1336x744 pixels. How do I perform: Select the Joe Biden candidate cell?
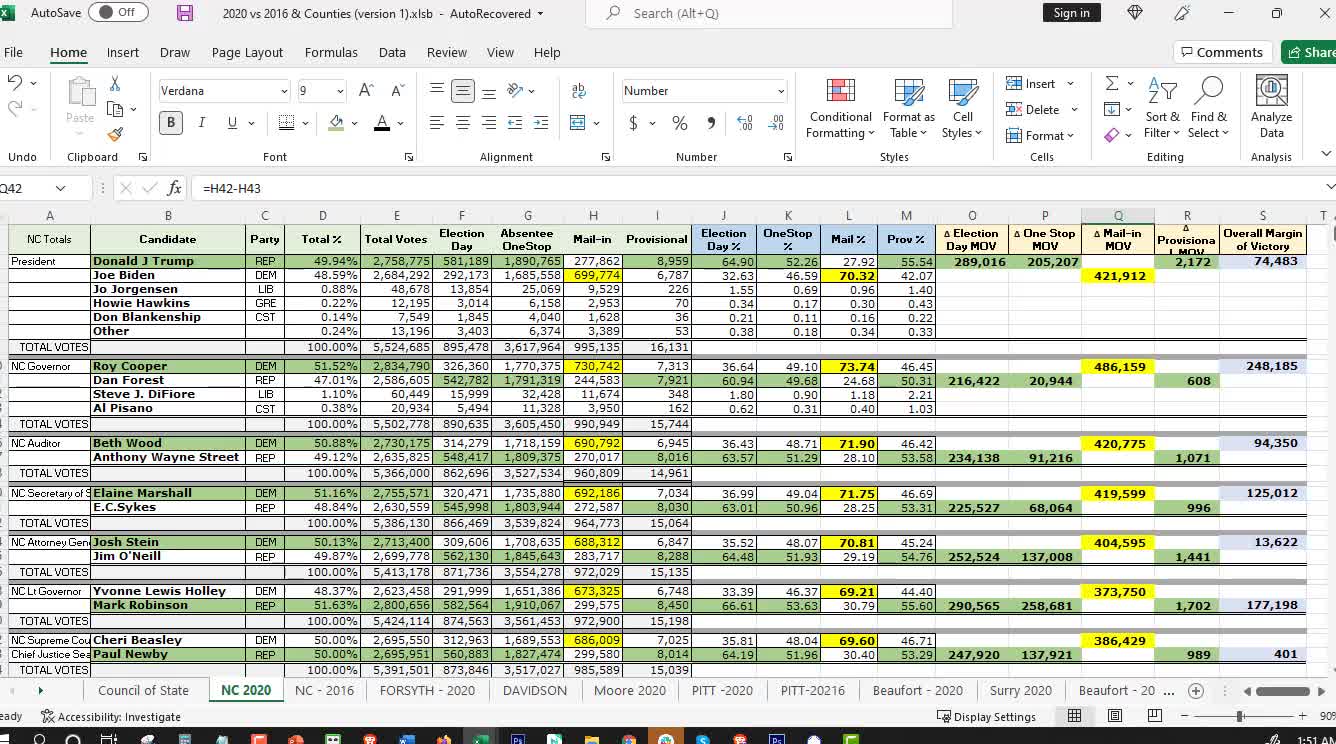pyautogui.click(x=168, y=275)
